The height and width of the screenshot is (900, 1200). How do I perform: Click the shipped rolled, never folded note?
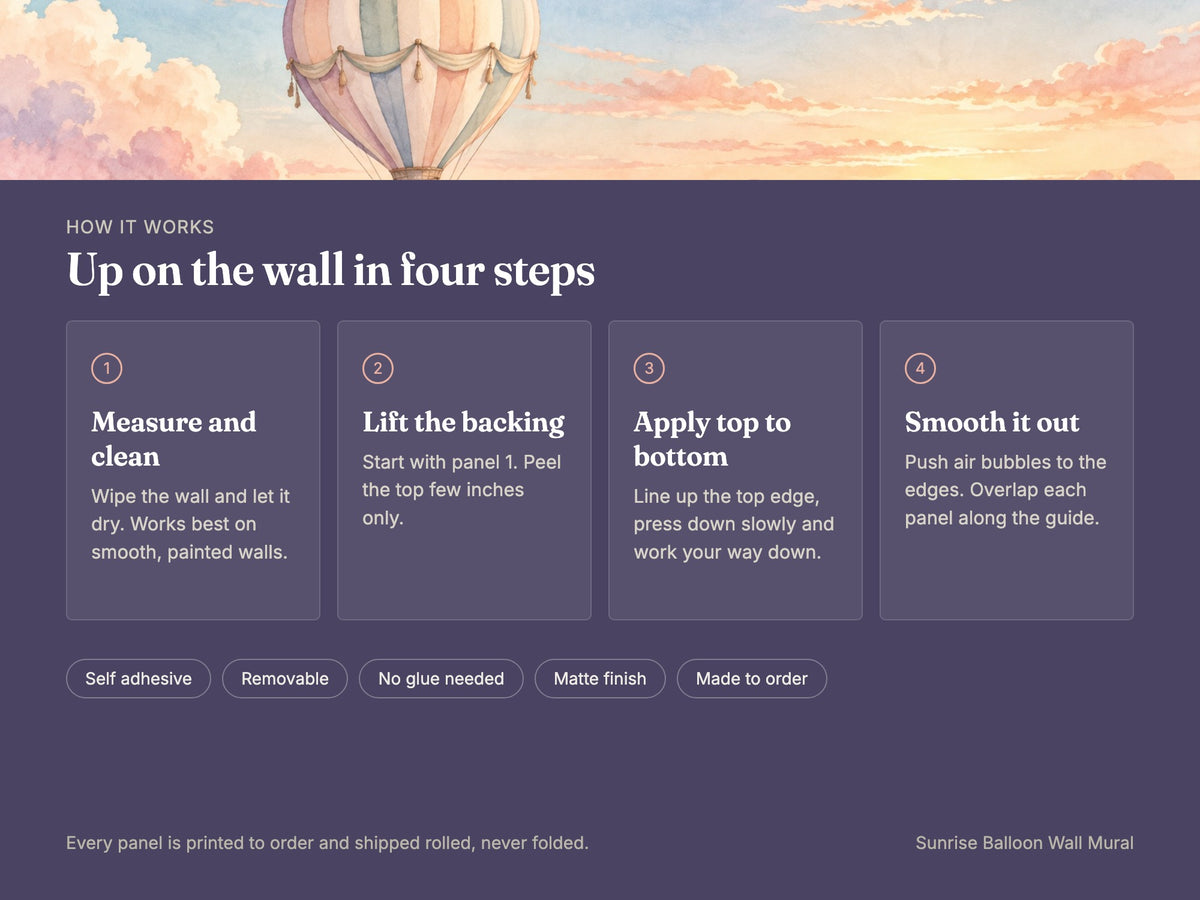tap(327, 843)
